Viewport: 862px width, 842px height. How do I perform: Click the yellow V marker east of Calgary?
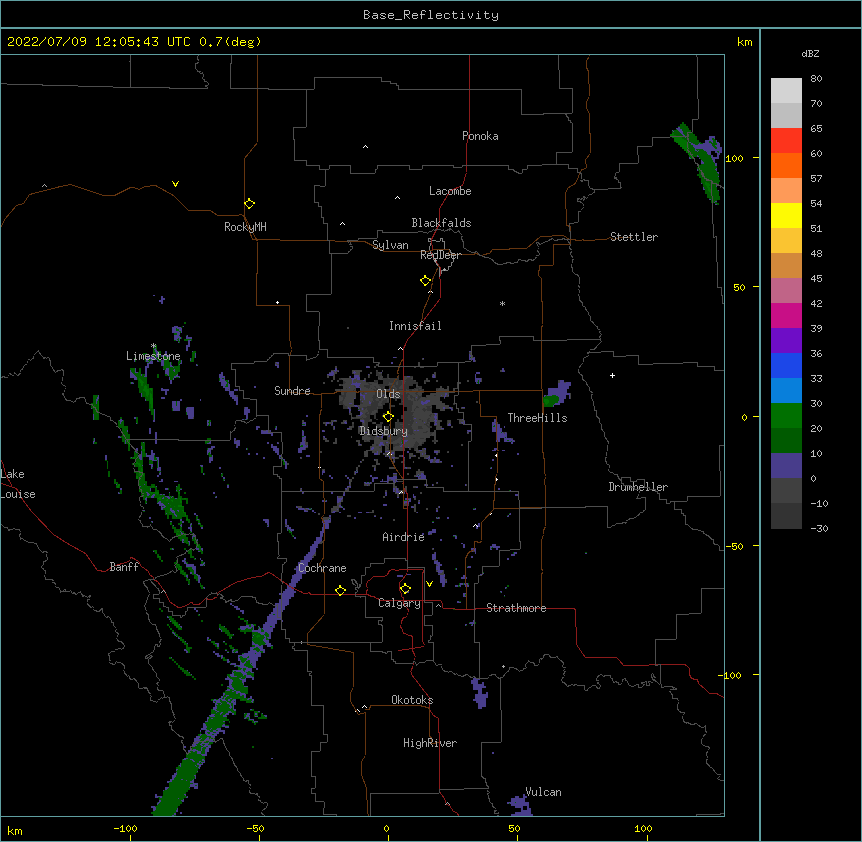pyautogui.click(x=429, y=584)
